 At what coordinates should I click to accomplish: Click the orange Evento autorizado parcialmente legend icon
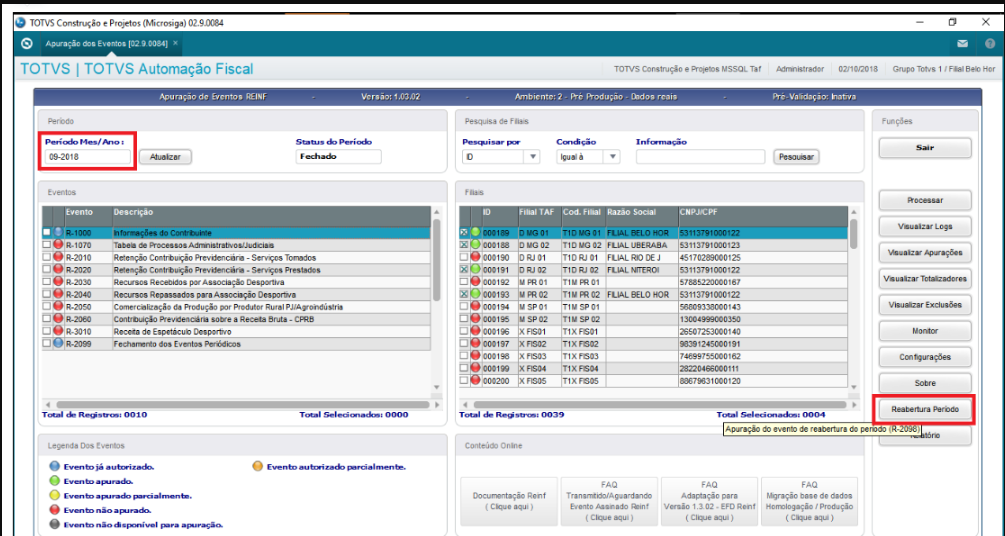coord(258,467)
